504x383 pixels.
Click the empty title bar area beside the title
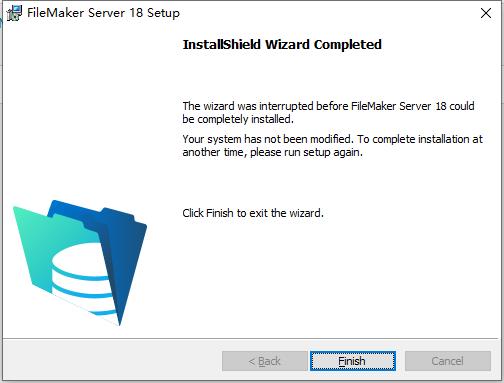(x=327, y=13)
